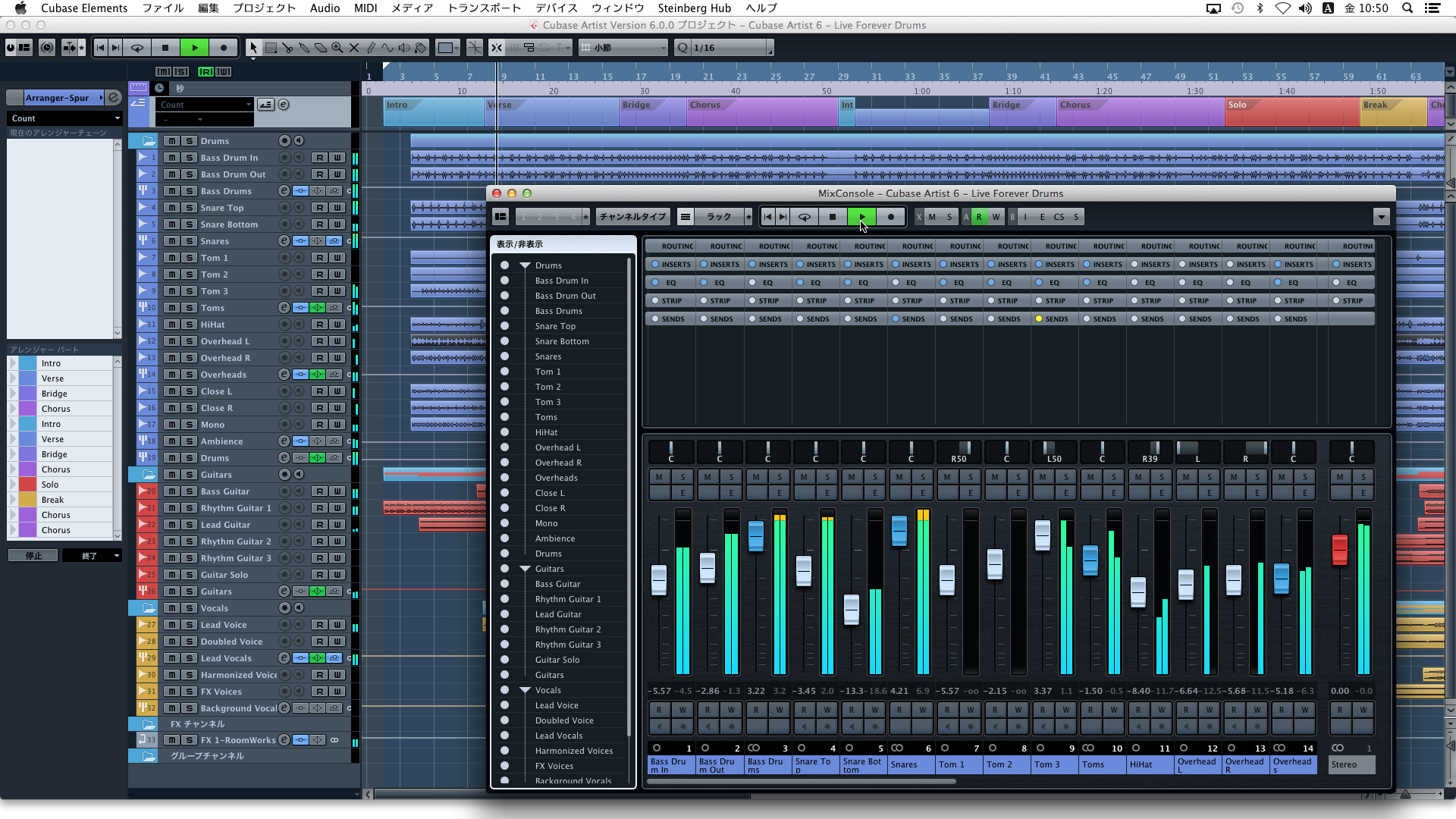The height and width of the screenshot is (819, 1456).
Task: Click the チャンネルタイプ button
Action: click(632, 217)
